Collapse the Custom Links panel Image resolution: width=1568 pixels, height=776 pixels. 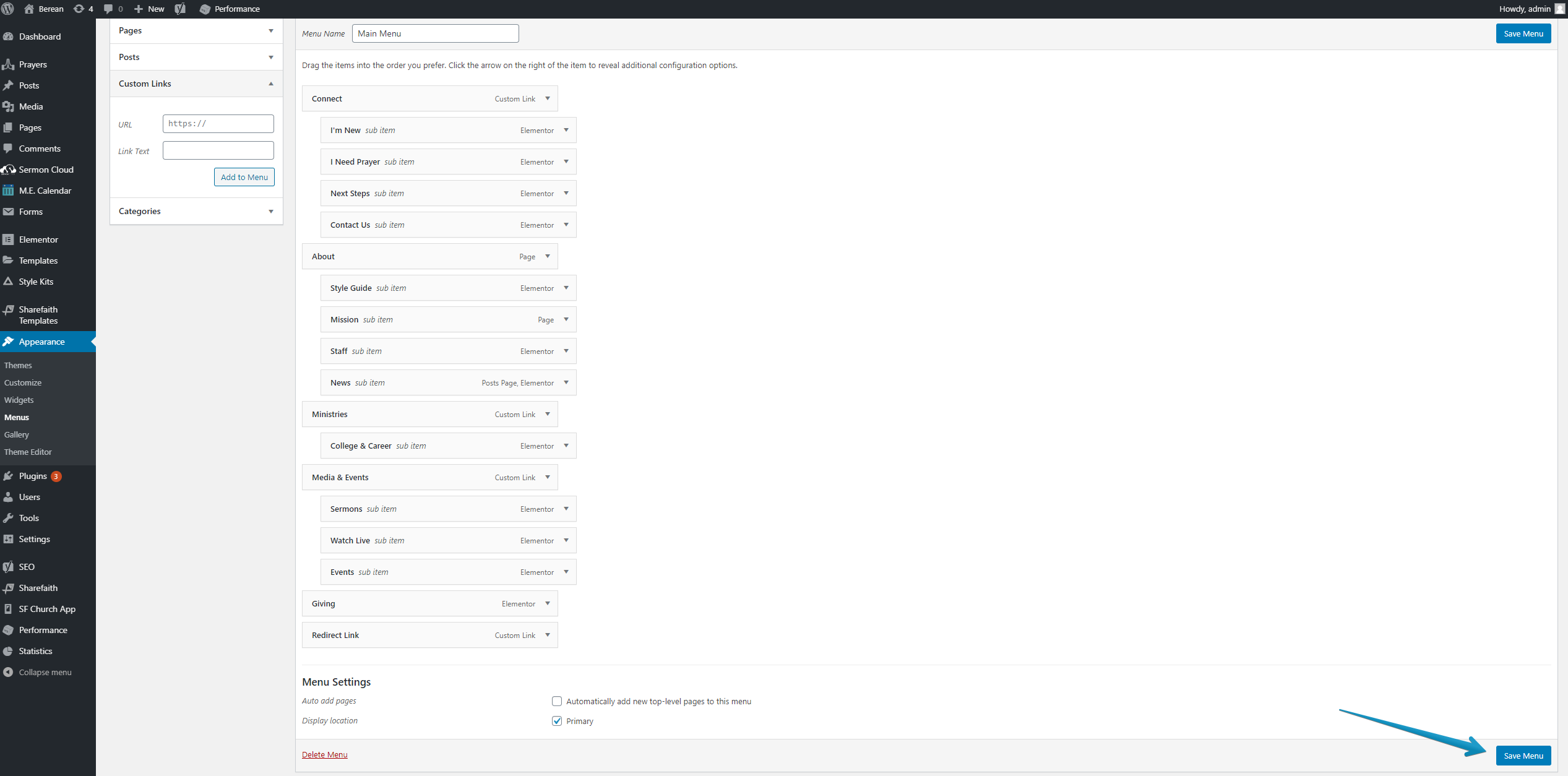pyautogui.click(x=270, y=84)
